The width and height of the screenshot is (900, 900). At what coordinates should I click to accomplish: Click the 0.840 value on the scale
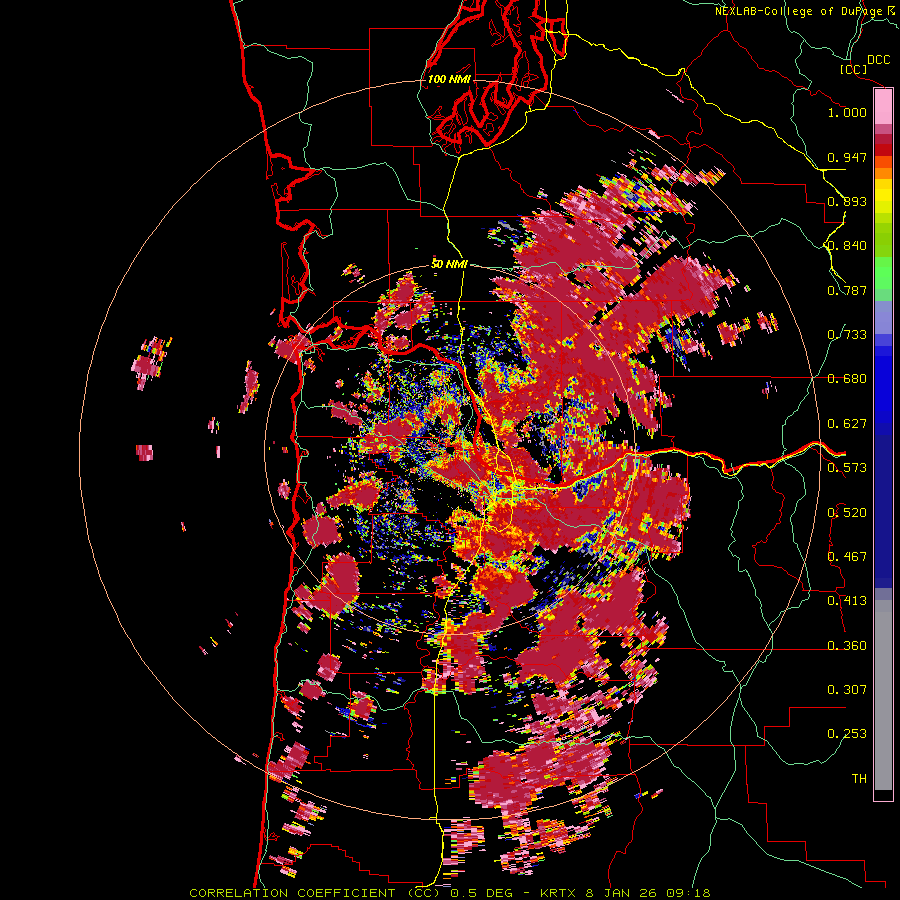pos(847,246)
